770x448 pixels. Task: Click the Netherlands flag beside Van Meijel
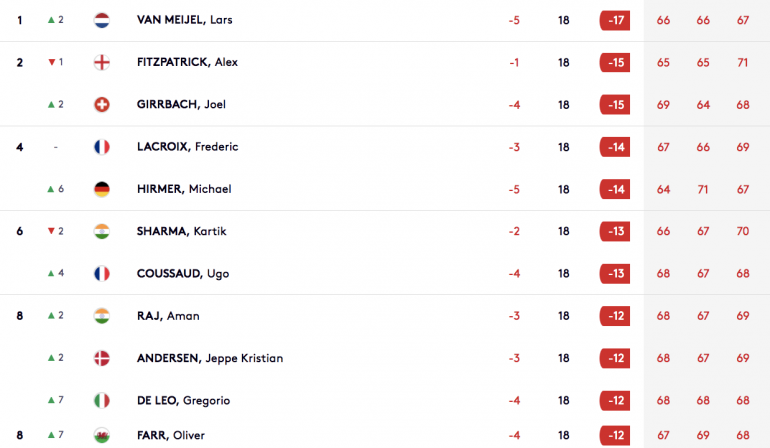102,20
